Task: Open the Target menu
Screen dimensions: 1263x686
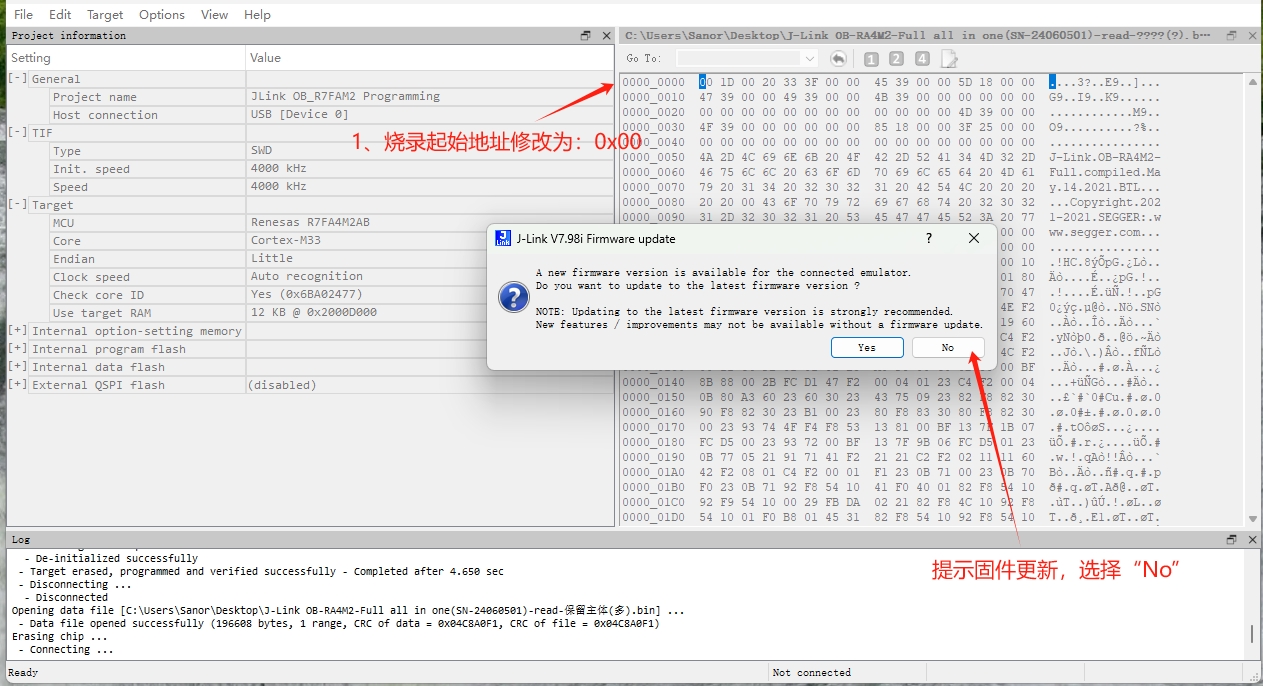Action: tap(105, 15)
